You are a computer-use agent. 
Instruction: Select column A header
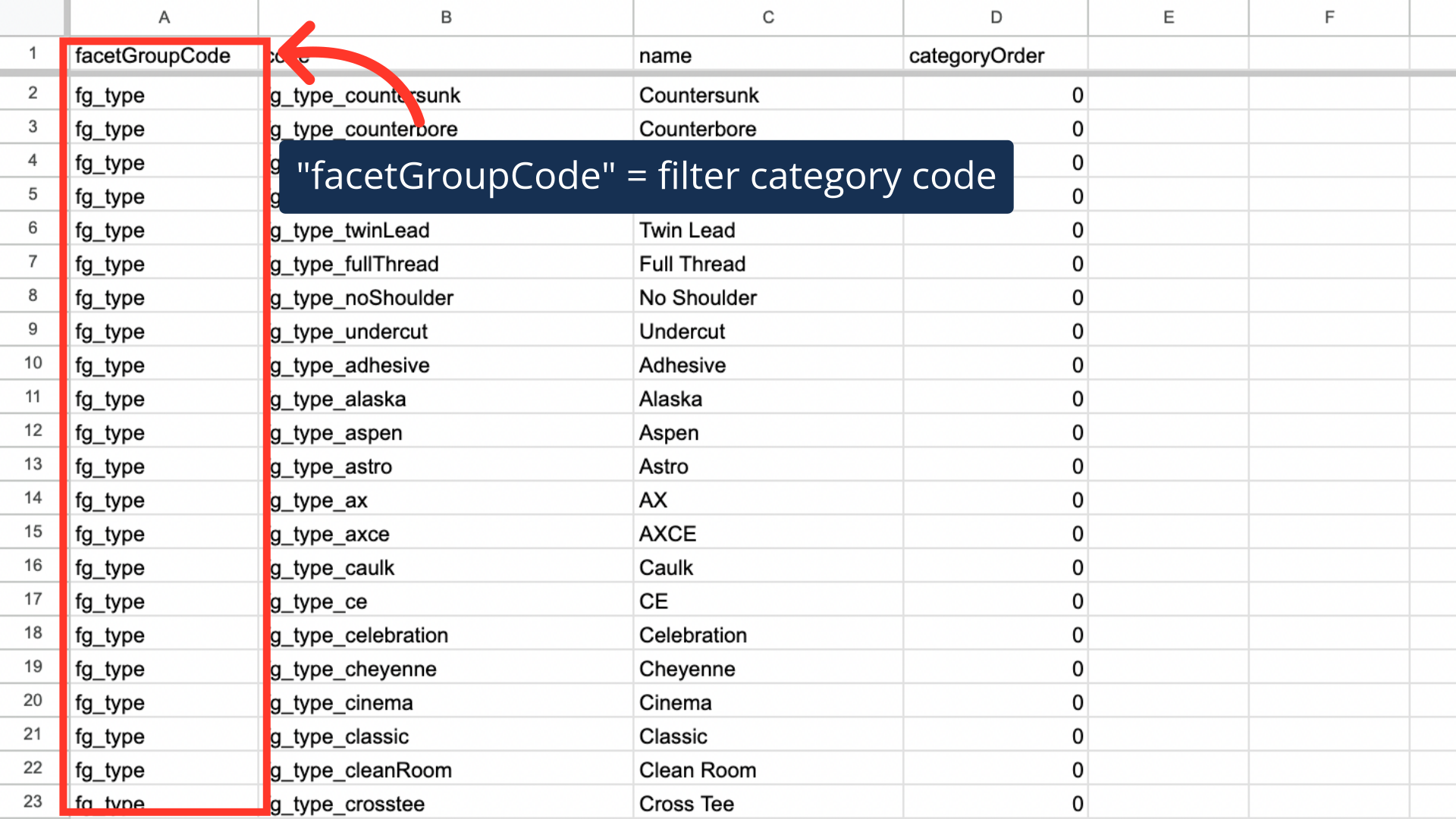[164, 17]
